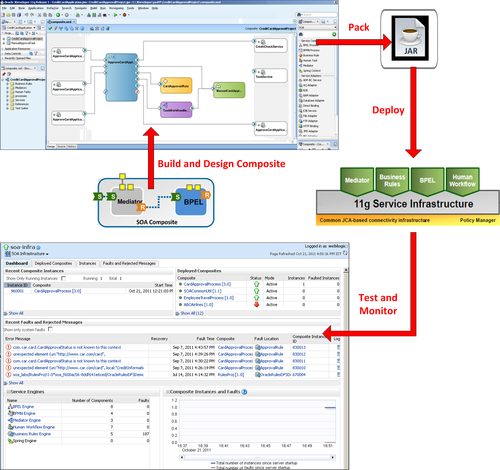Screen dimensions: 500x470
Task: Expand the Test Suites folder in structure tree
Action: point(7,108)
